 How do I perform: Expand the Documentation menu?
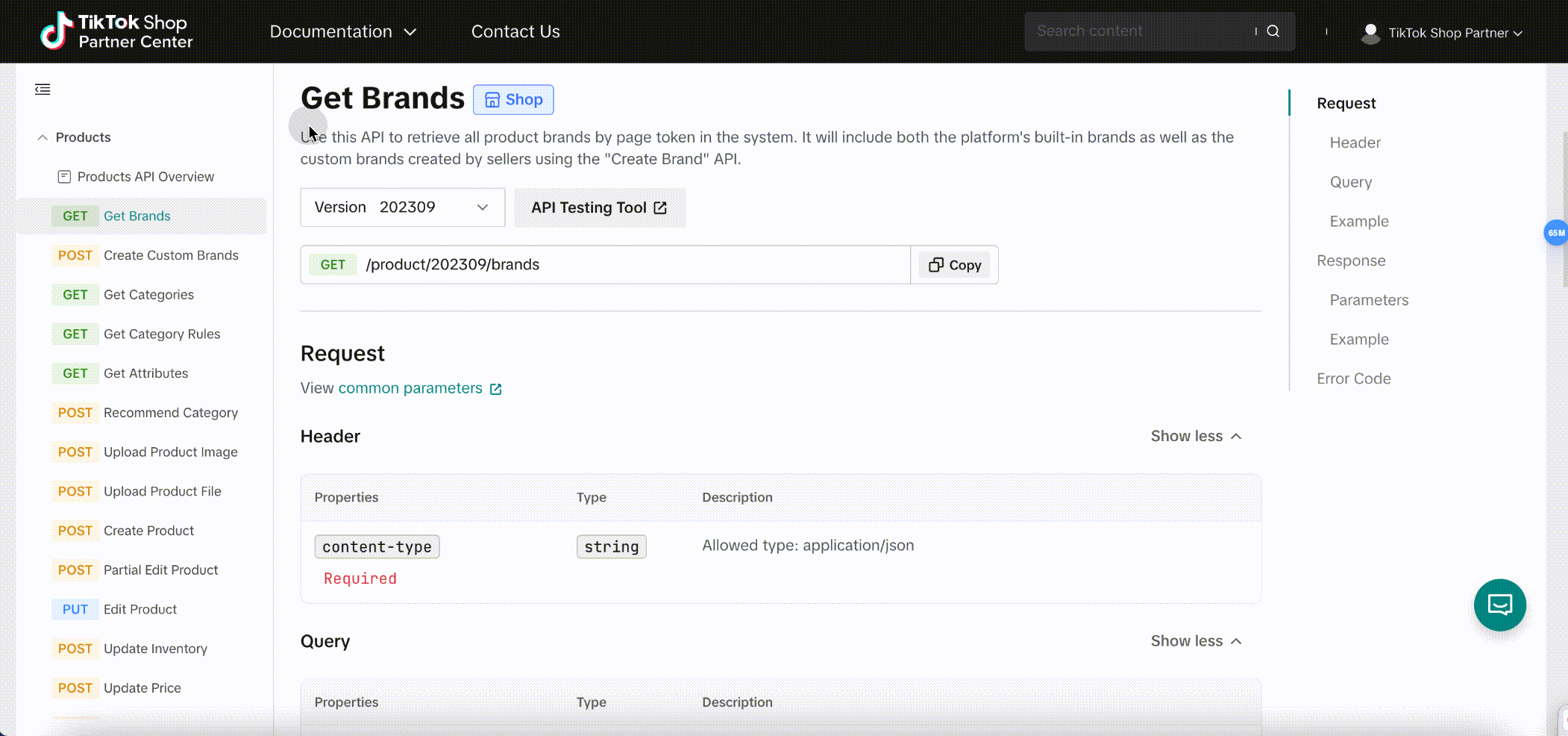(342, 31)
